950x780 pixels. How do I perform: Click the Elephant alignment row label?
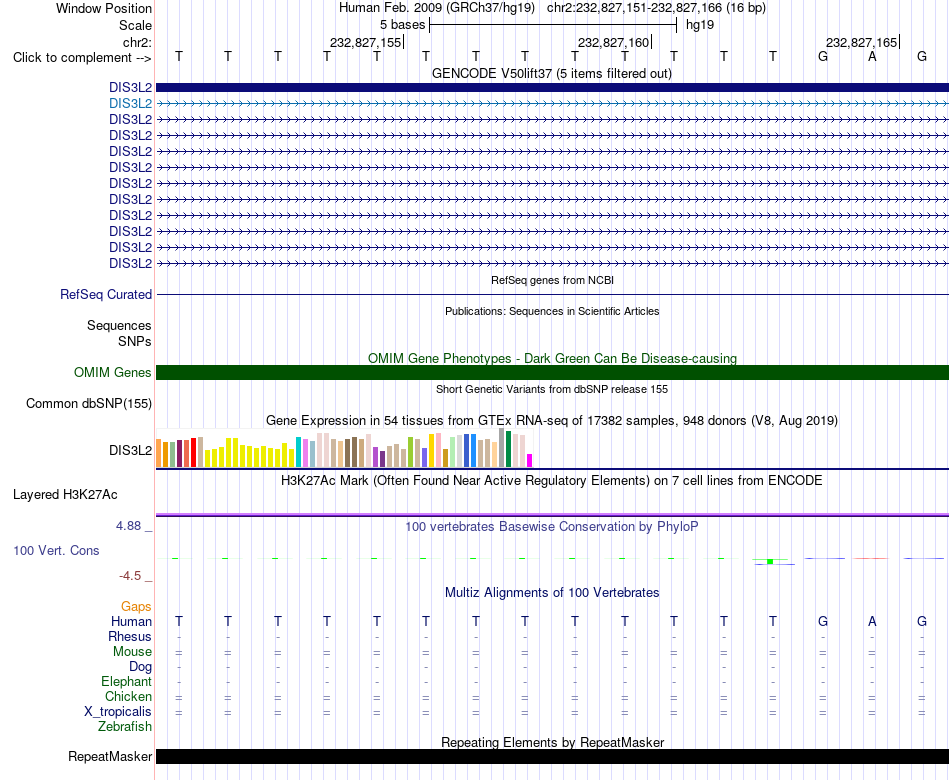[x=126, y=682]
